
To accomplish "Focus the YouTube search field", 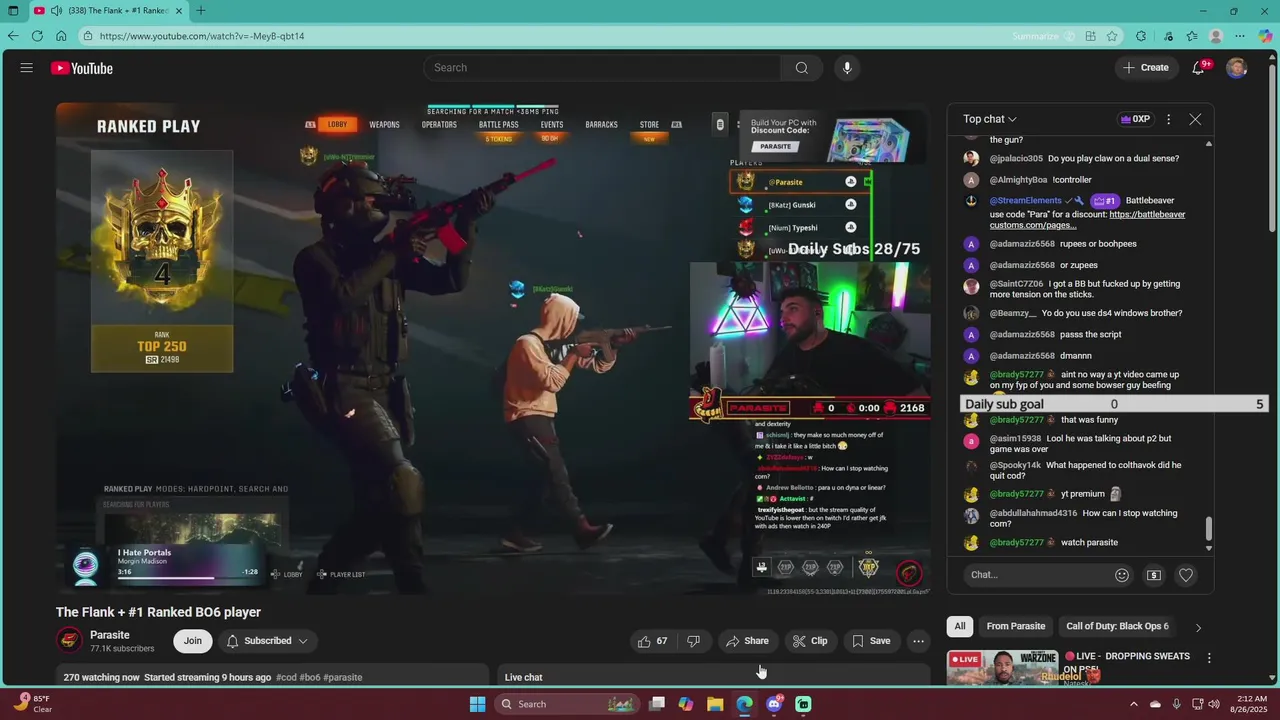I will tap(602, 68).
